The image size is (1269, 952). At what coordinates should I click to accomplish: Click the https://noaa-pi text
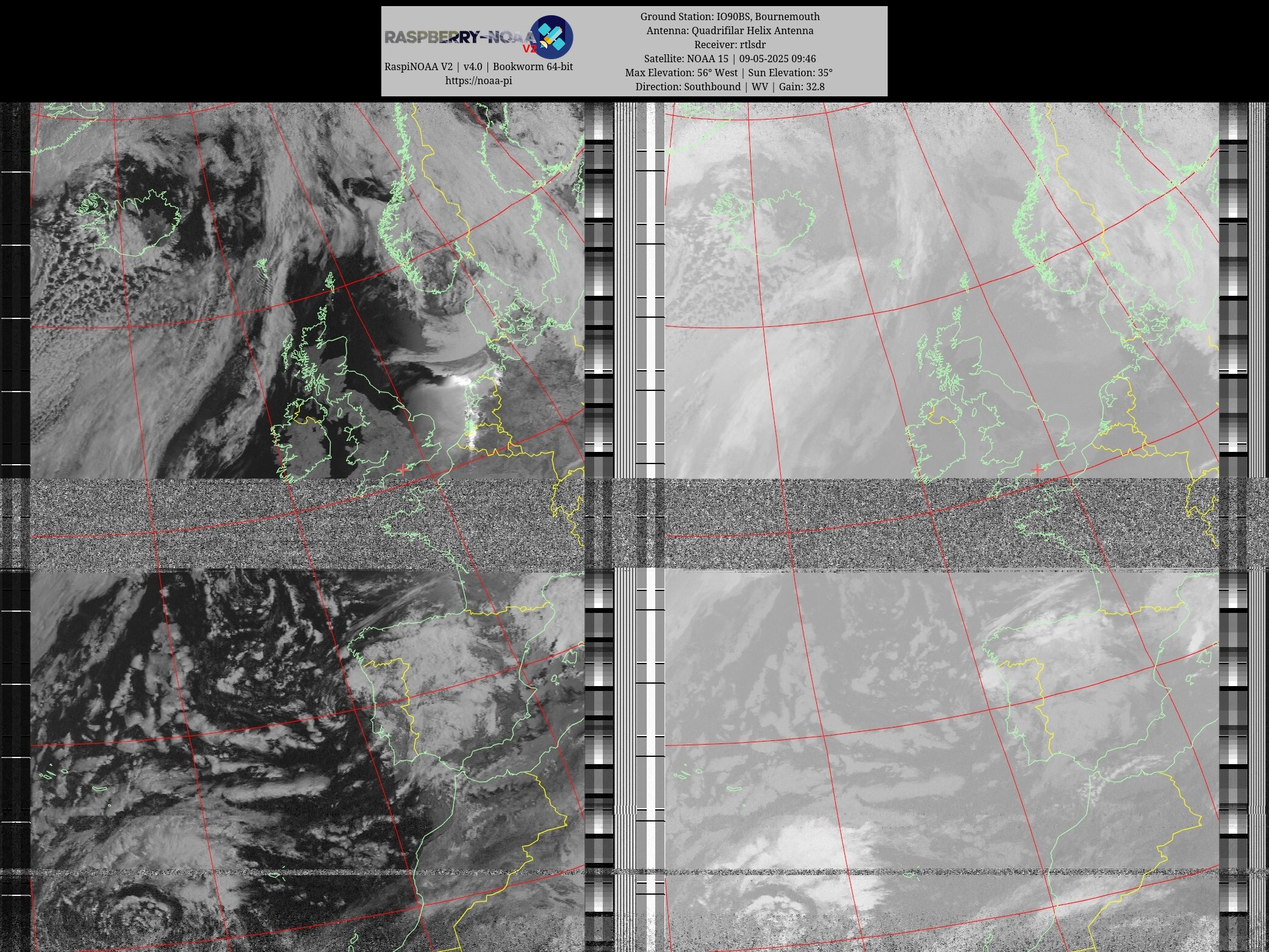pyautogui.click(x=478, y=81)
